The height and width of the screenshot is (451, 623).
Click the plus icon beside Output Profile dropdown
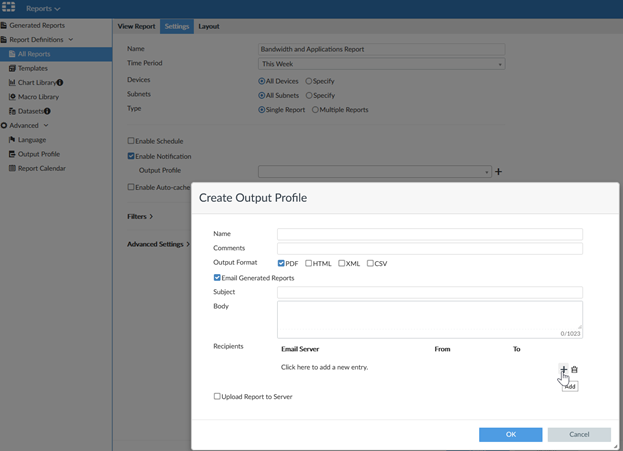(x=499, y=172)
